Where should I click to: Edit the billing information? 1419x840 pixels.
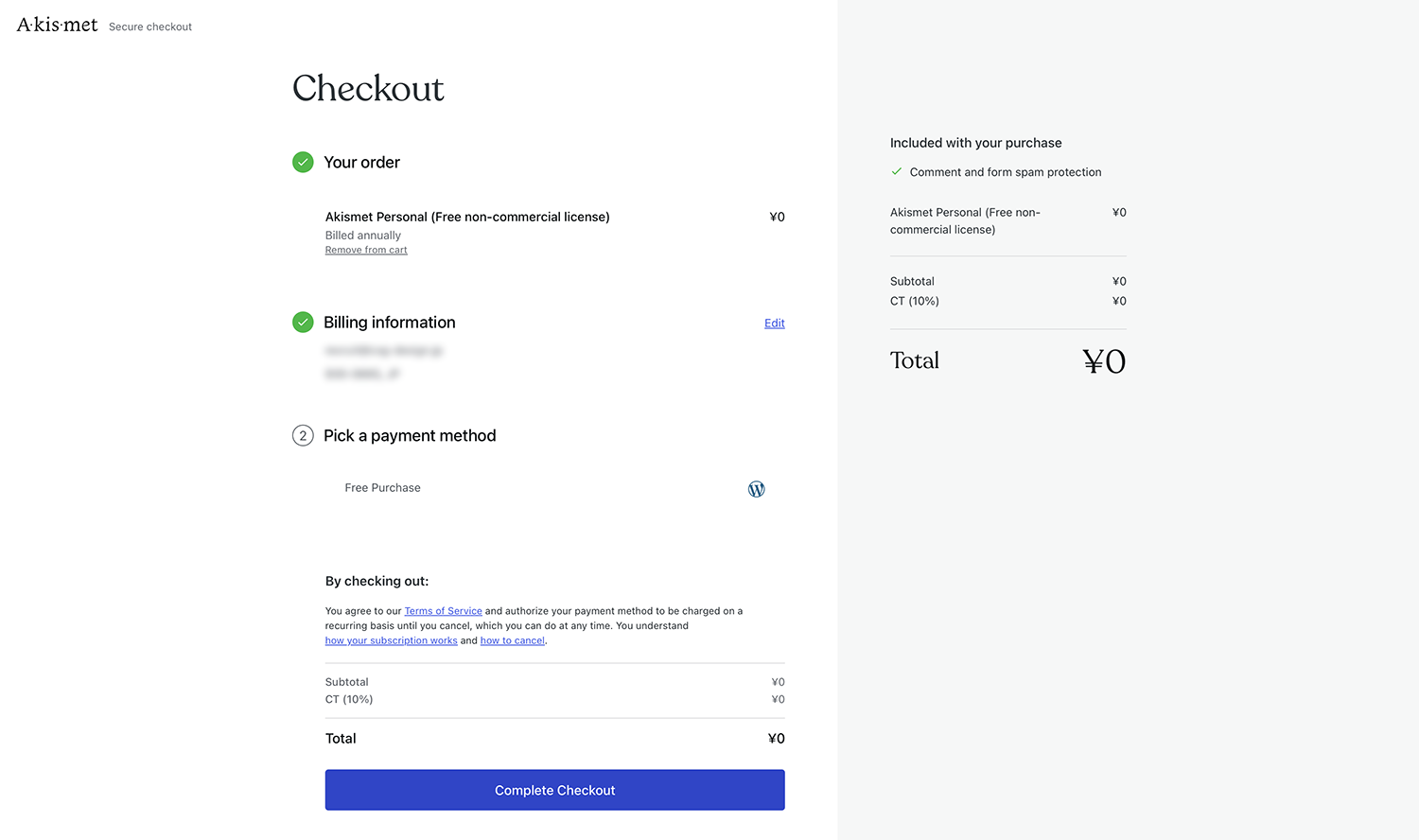click(774, 324)
